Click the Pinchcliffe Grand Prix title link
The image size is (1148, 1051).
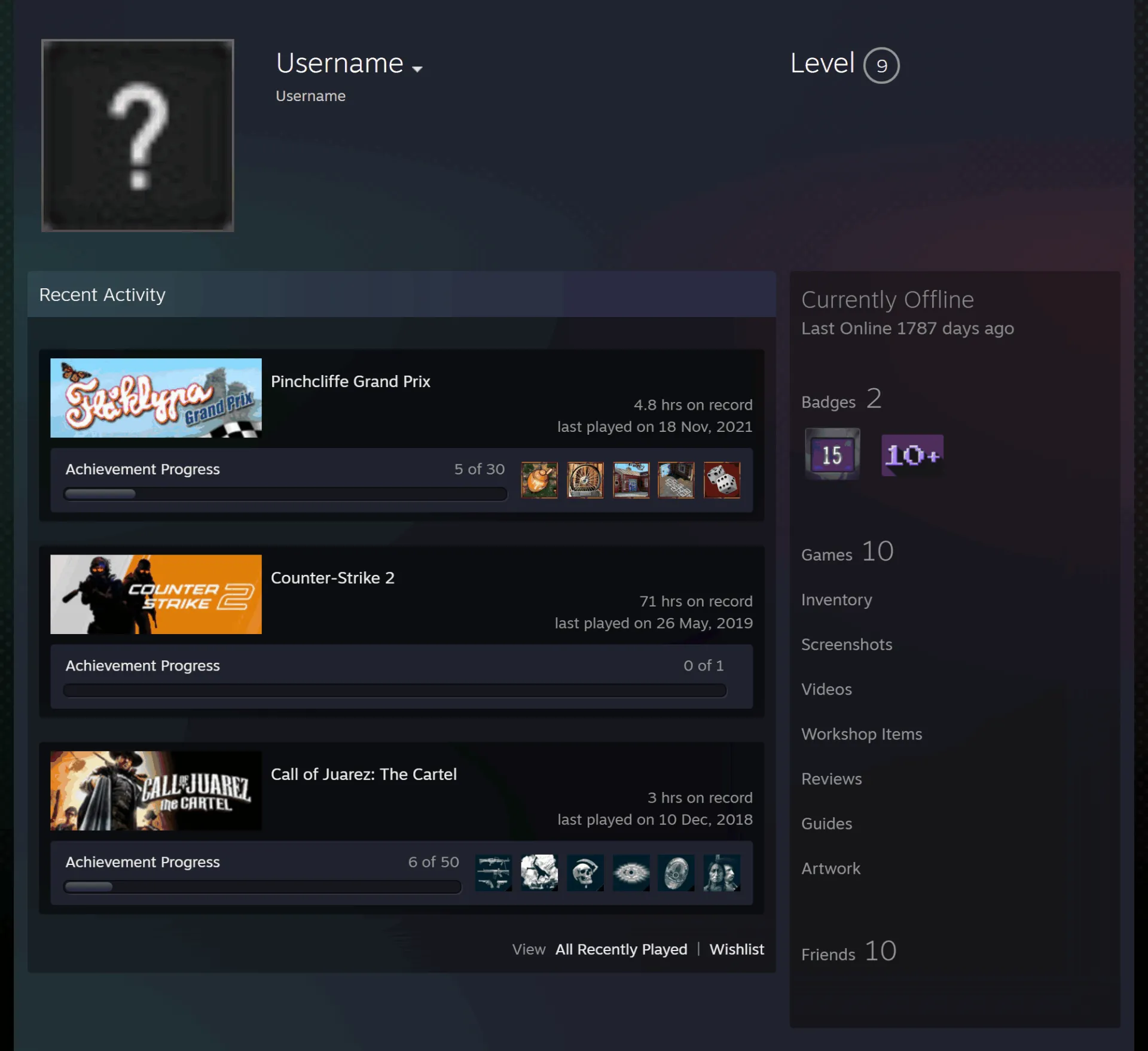click(350, 381)
